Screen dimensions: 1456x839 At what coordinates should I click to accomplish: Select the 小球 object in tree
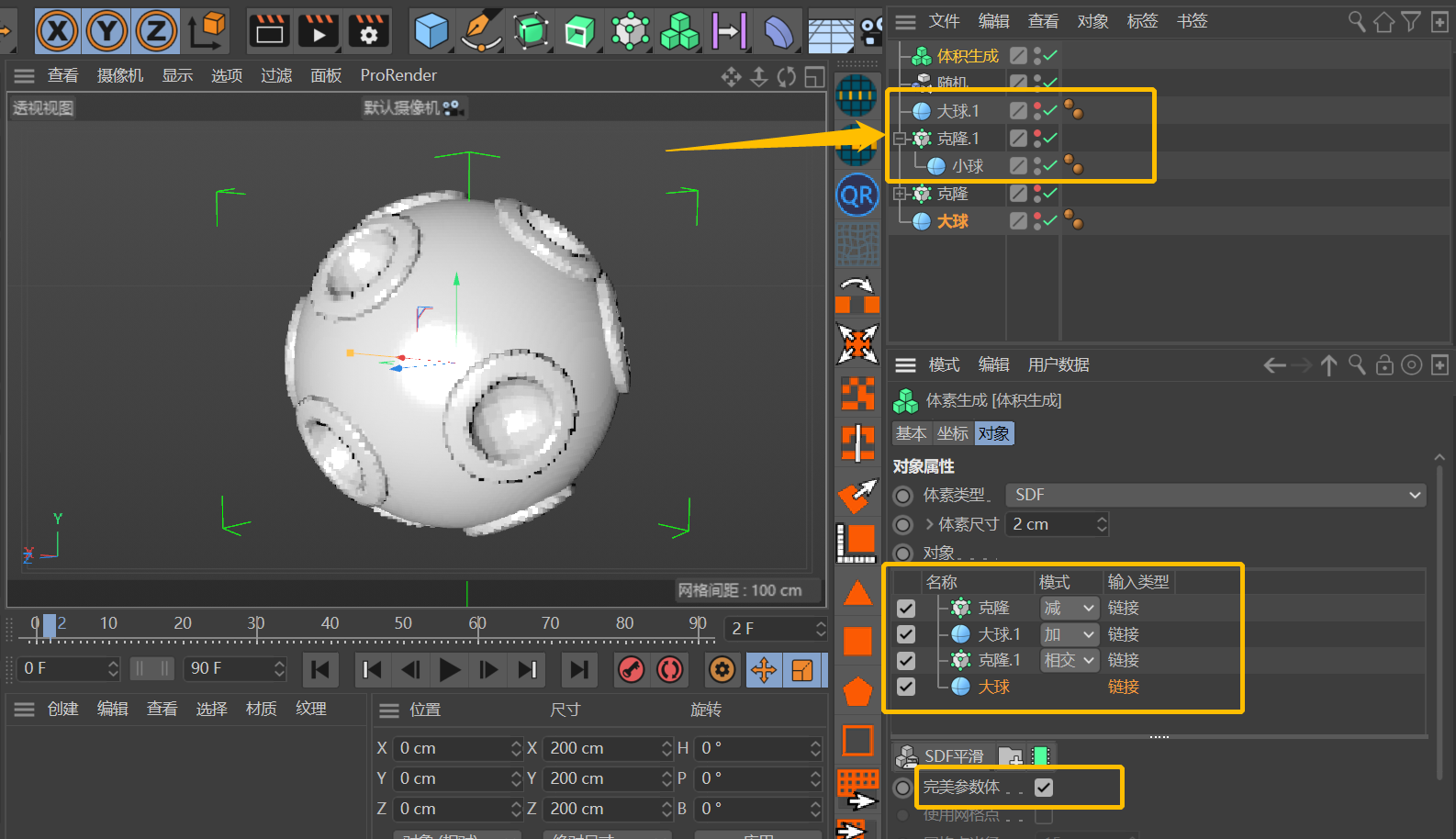(x=968, y=166)
